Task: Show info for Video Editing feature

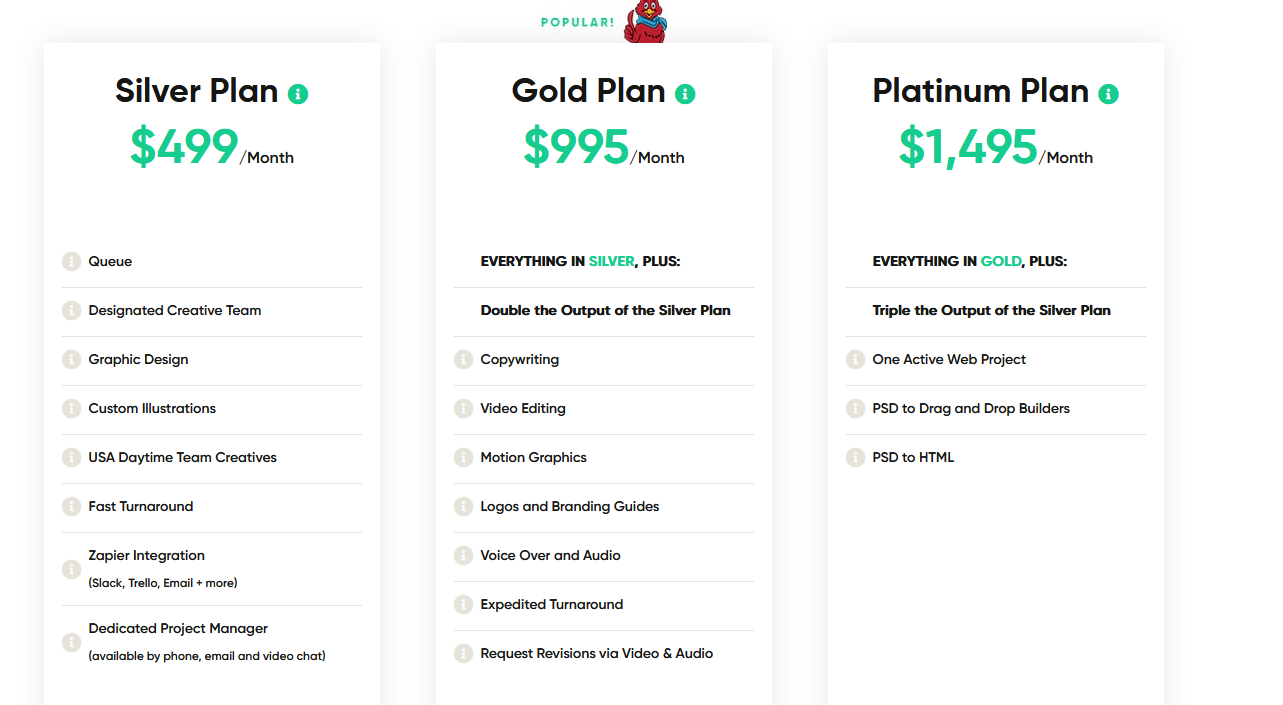Action: (x=463, y=409)
